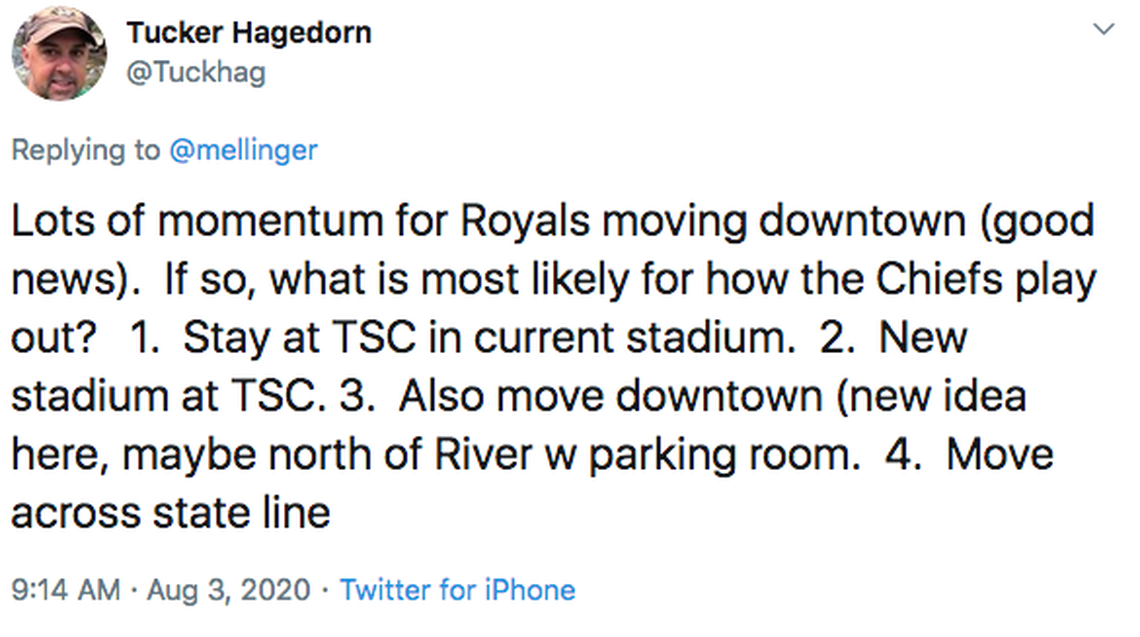The image size is (1140, 637).
Task: Open the Tucker Hagedorn display name
Action: (248, 32)
